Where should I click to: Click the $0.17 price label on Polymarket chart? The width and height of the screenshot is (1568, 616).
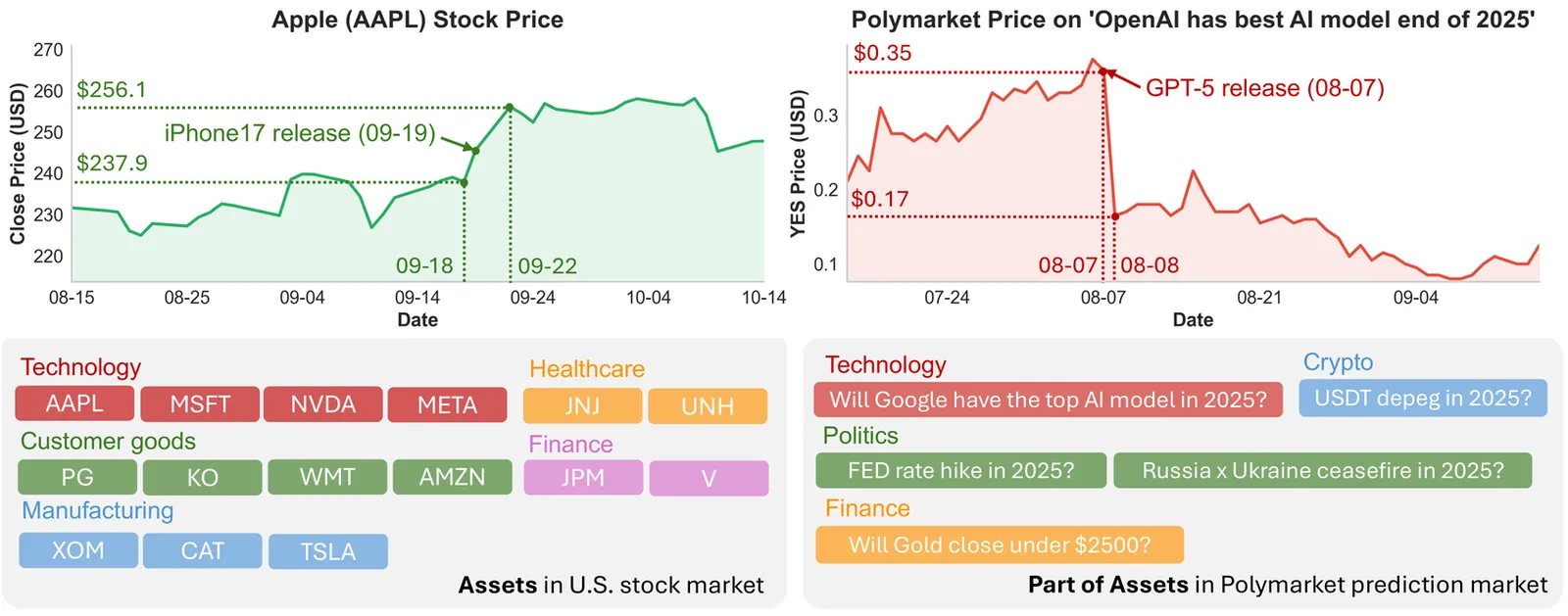(x=880, y=199)
